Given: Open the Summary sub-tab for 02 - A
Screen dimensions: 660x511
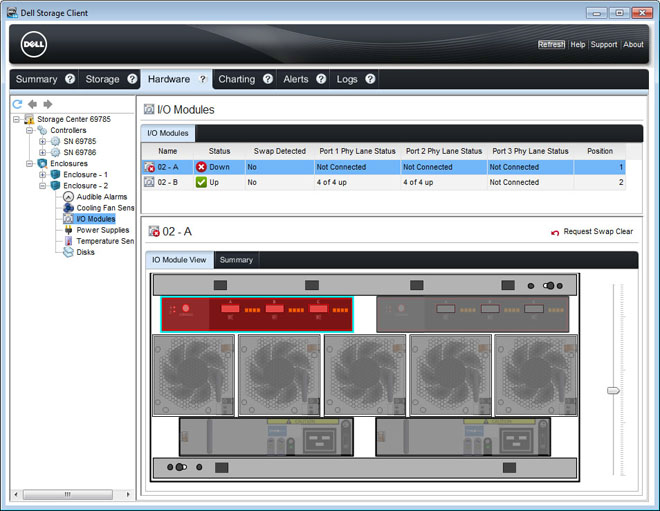Looking at the screenshot, I should 236,260.
